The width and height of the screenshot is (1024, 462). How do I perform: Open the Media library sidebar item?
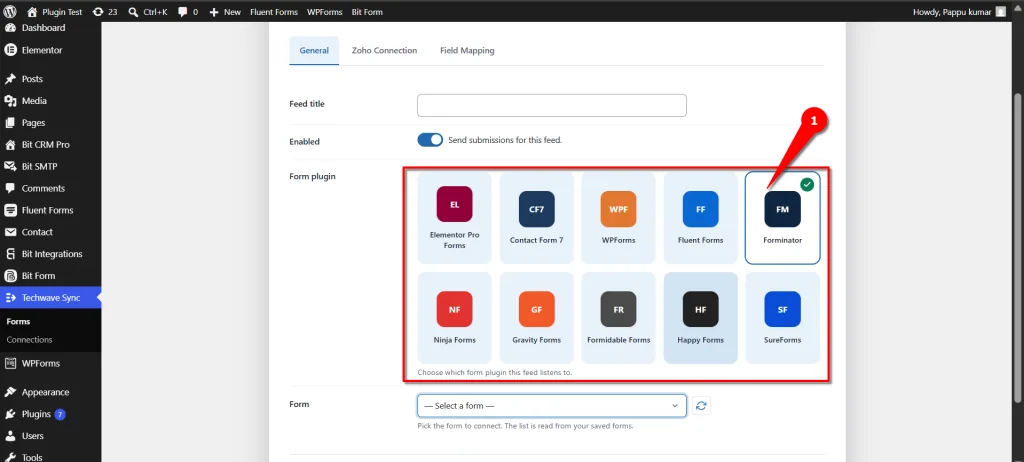click(x=50, y=101)
